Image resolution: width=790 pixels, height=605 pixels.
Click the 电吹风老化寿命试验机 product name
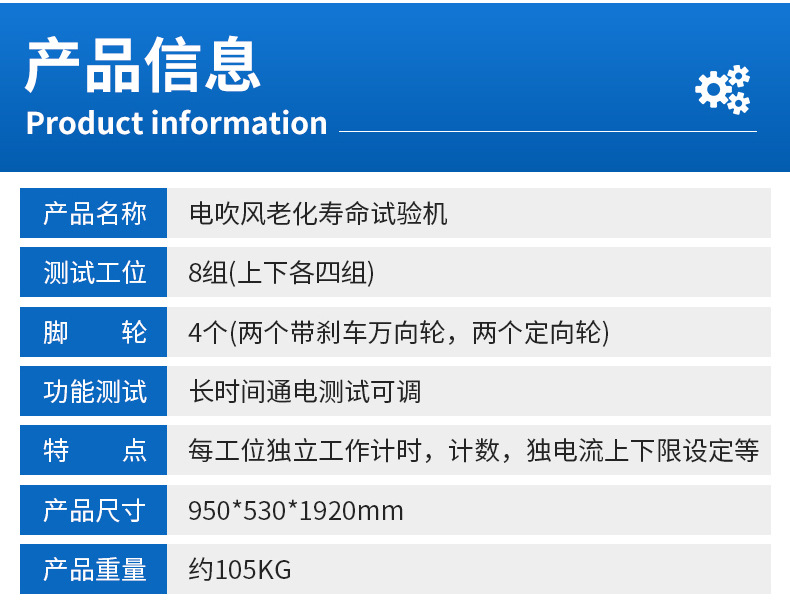[318, 213]
